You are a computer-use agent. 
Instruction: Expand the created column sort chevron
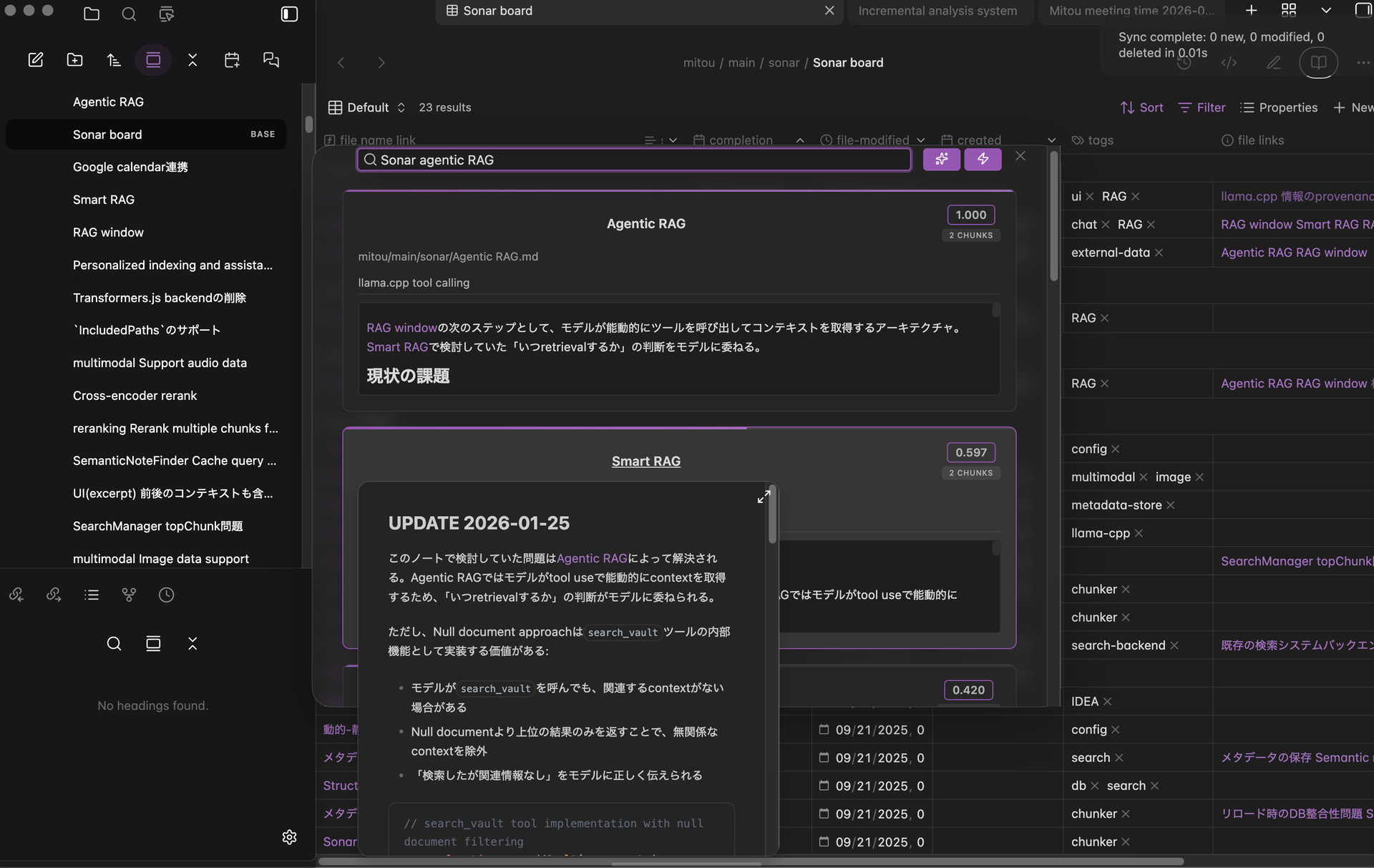pyautogui.click(x=1051, y=140)
